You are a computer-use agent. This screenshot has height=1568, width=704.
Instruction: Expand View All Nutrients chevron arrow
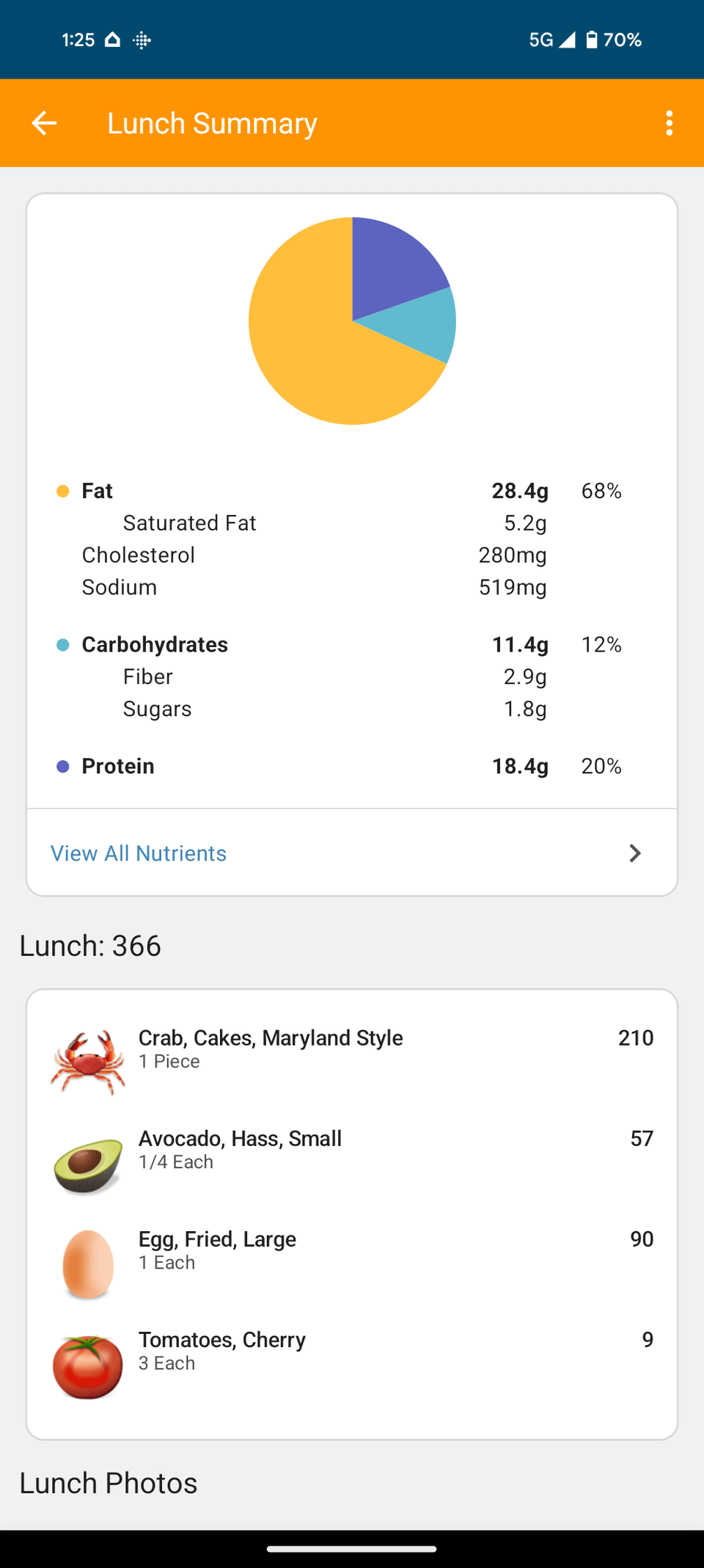tap(635, 853)
